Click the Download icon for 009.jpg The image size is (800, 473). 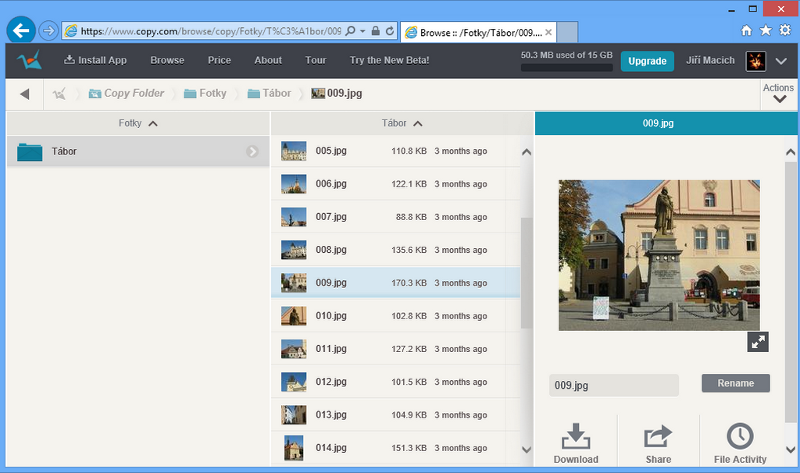click(575, 437)
